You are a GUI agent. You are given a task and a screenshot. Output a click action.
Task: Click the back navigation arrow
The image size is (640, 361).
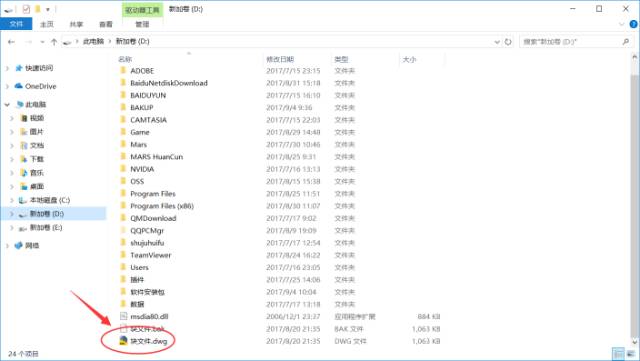(x=11, y=42)
